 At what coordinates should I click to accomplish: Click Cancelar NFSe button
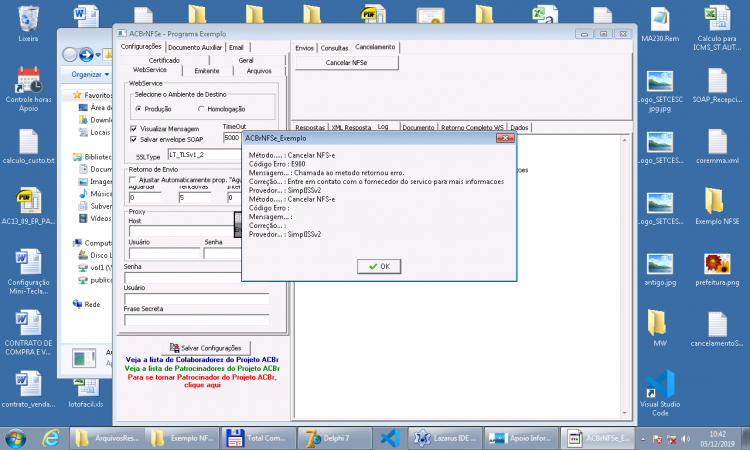coord(347,63)
